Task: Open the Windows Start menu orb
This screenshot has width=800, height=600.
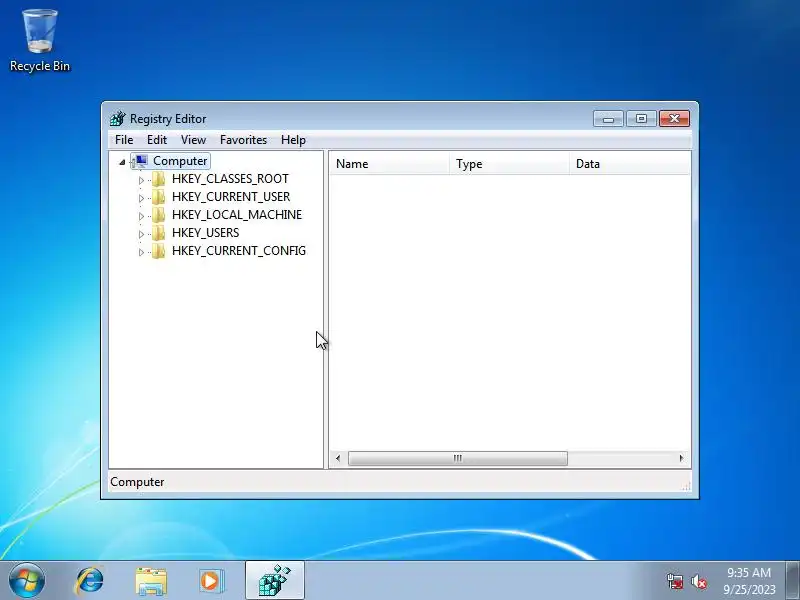Action: click(27, 581)
